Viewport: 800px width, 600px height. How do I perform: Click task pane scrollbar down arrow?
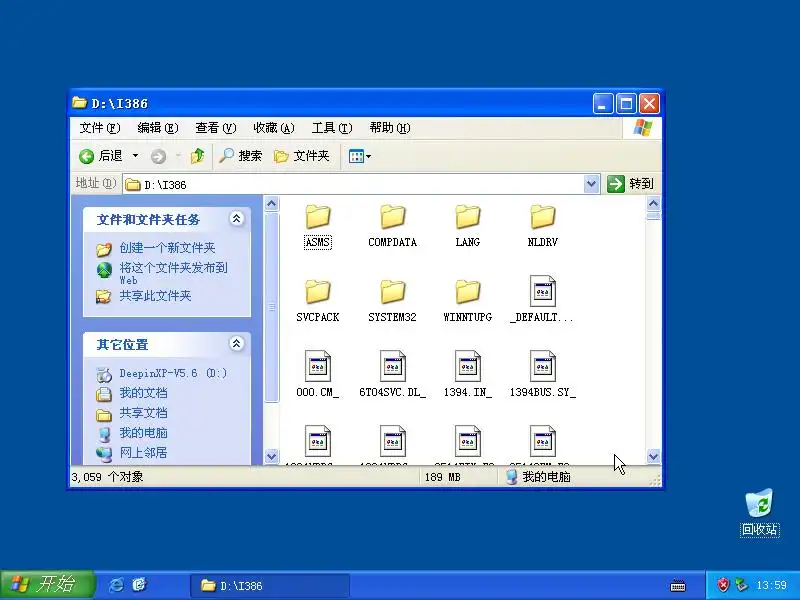(x=271, y=456)
